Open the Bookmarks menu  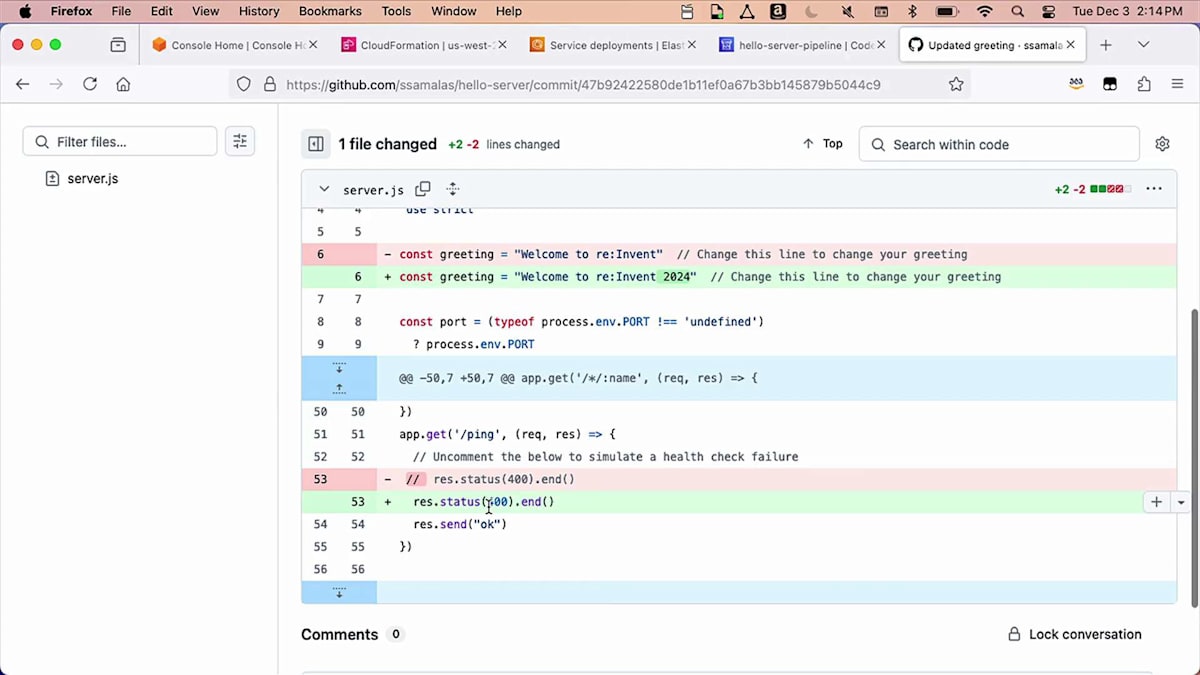tap(331, 11)
